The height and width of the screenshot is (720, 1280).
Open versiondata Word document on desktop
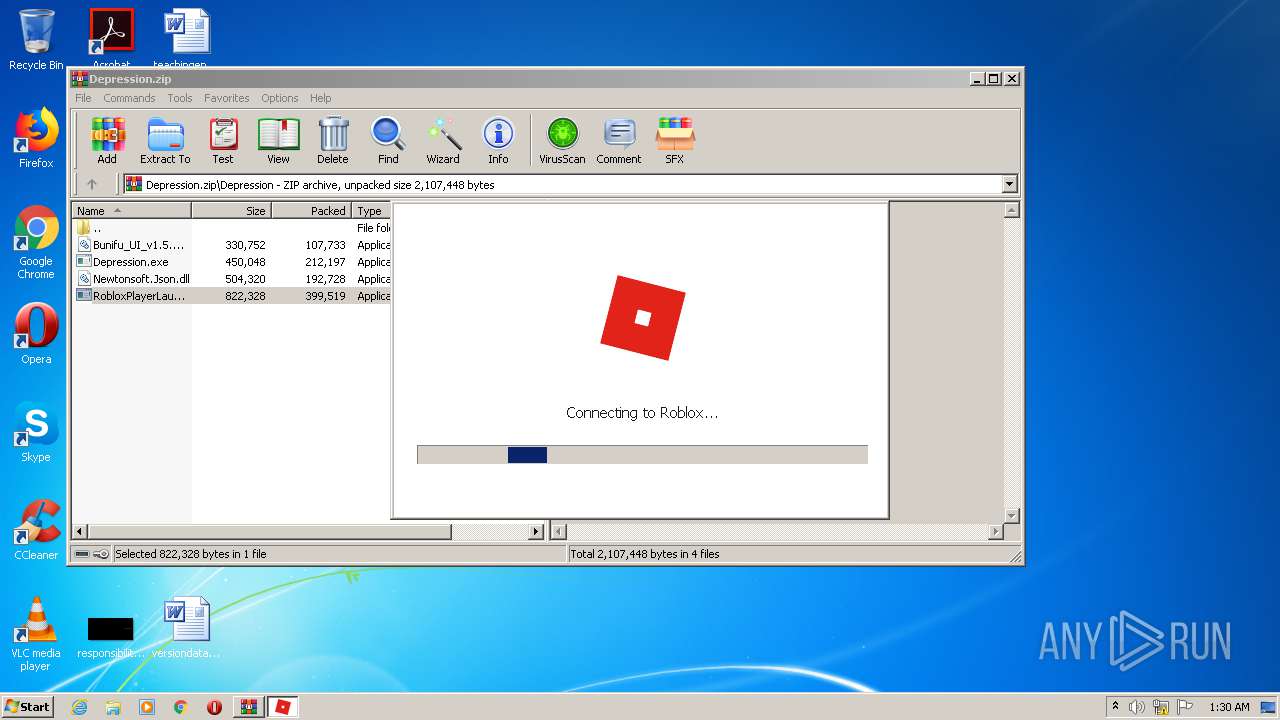point(186,628)
